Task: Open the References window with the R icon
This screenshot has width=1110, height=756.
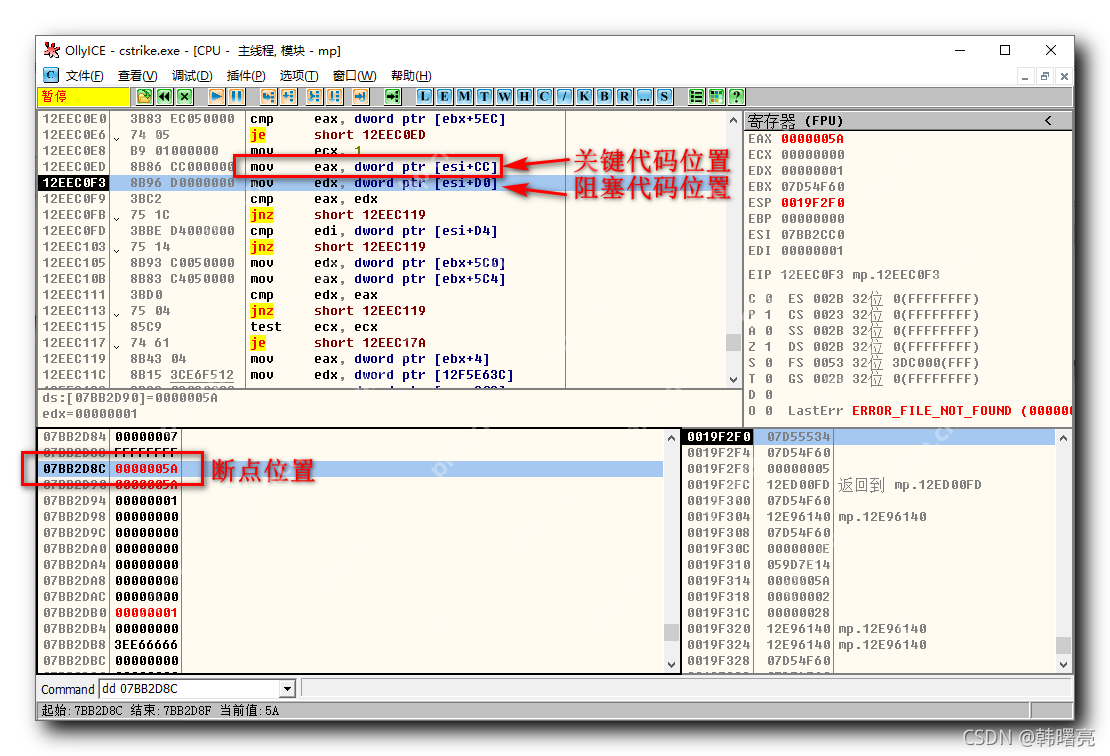Action: (x=625, y=96)
